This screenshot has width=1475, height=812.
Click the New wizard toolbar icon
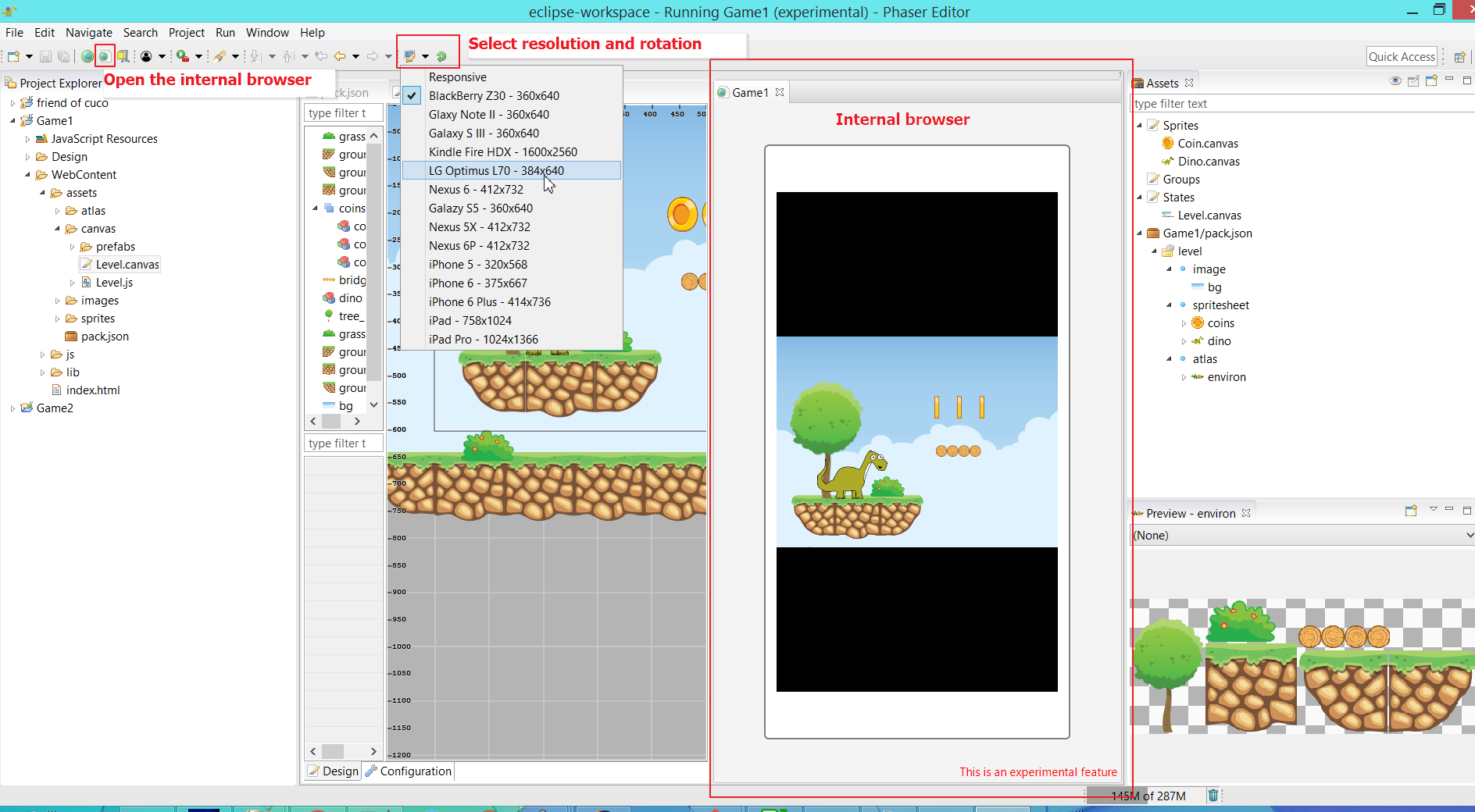point(13,56)
